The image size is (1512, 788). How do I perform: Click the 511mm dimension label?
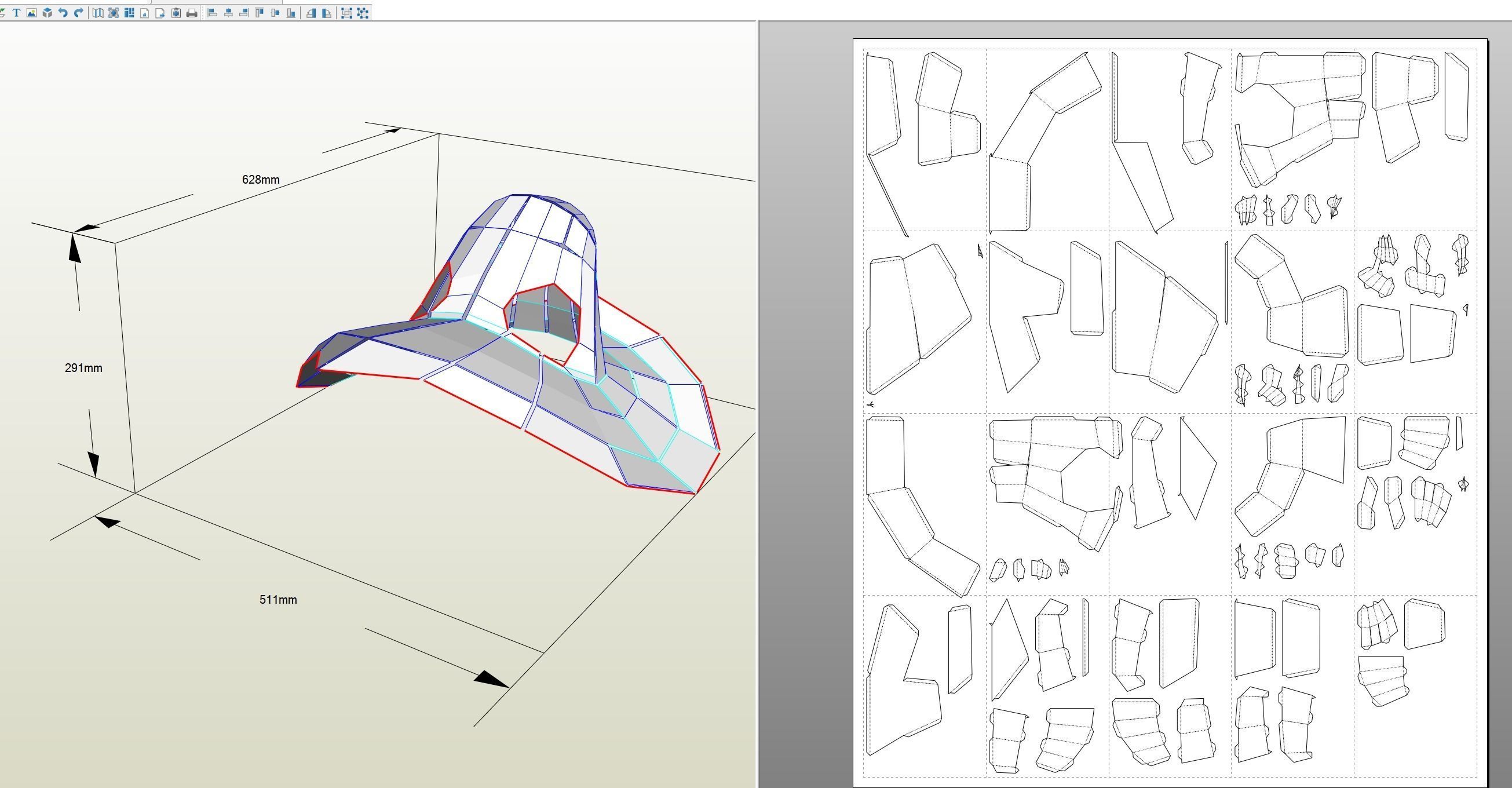277,600
